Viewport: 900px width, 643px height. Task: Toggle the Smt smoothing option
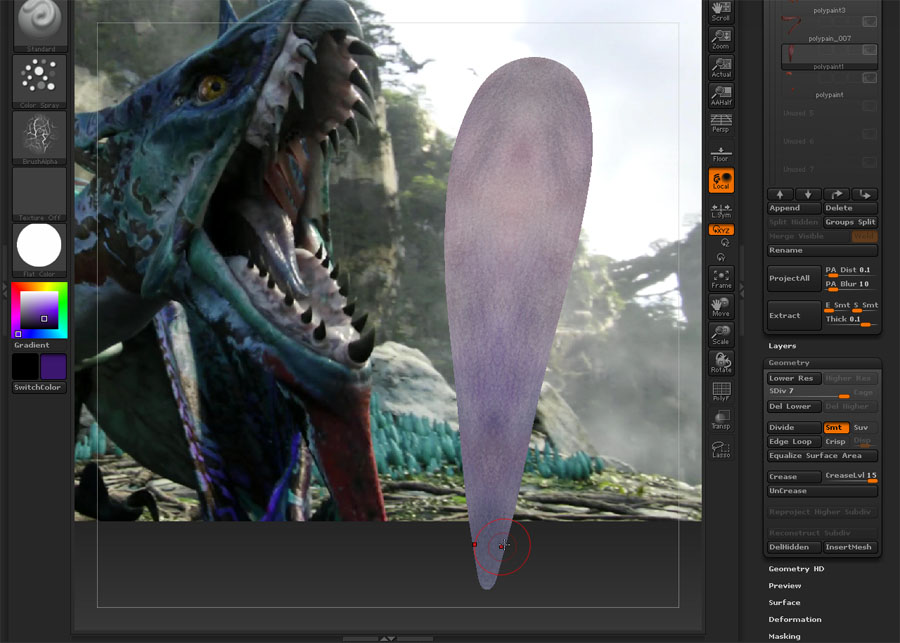[836, 428]
